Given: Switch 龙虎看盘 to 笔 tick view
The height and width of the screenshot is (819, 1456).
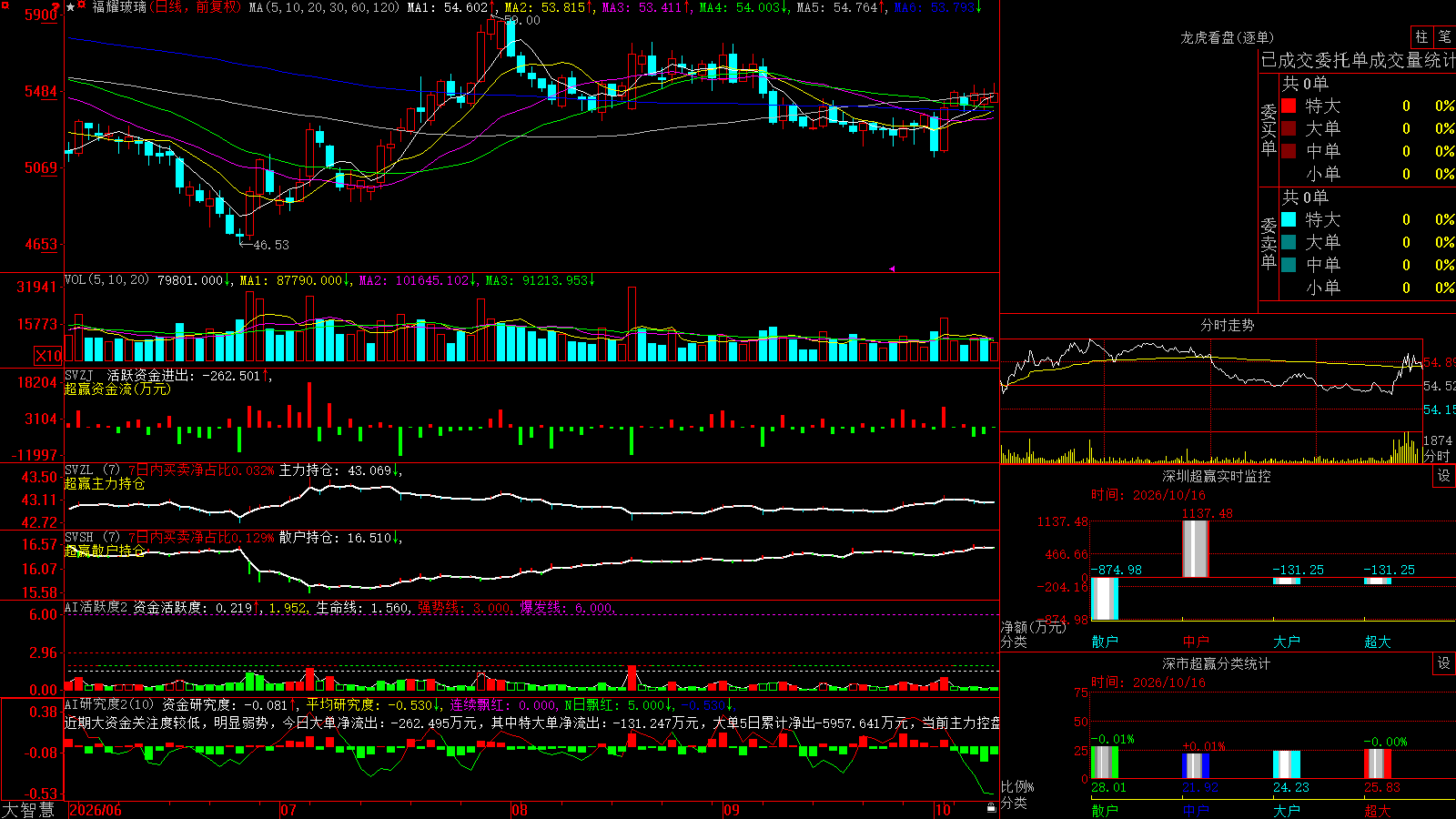Looking at the screenshot, I should click(1444, 37).
